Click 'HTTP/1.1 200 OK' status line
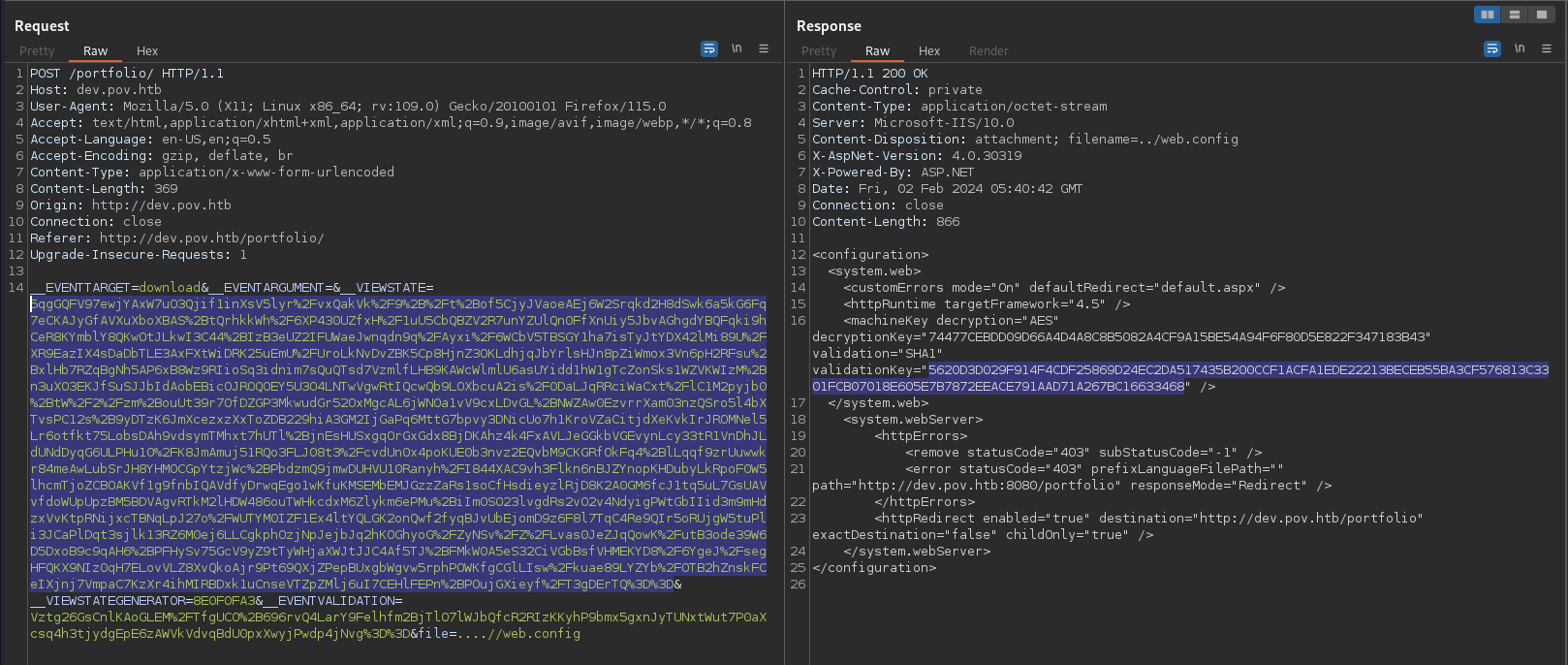The width and height of the screenshot is (1568, 665). pyautogui.click(x=870, y=73)
